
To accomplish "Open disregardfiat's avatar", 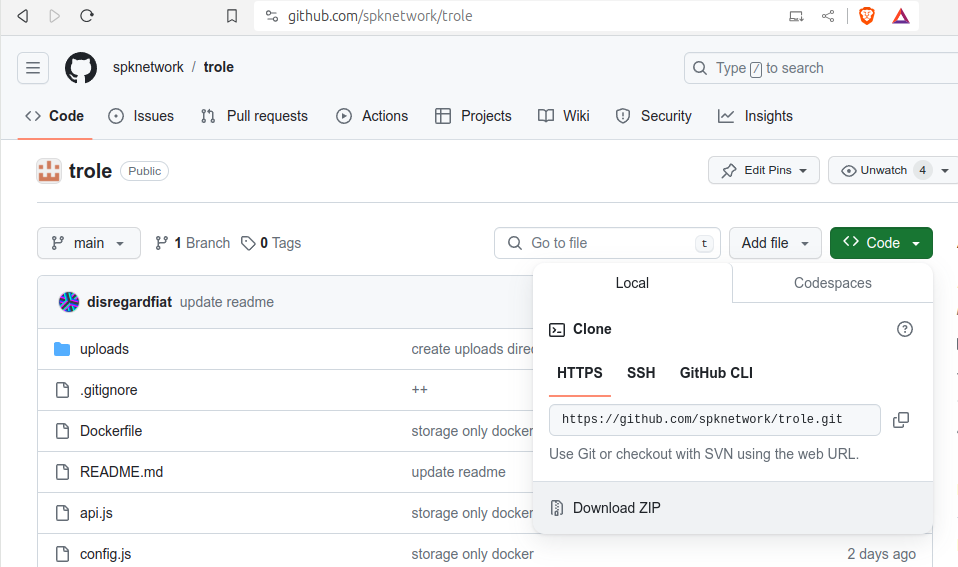I will (69, 302).
